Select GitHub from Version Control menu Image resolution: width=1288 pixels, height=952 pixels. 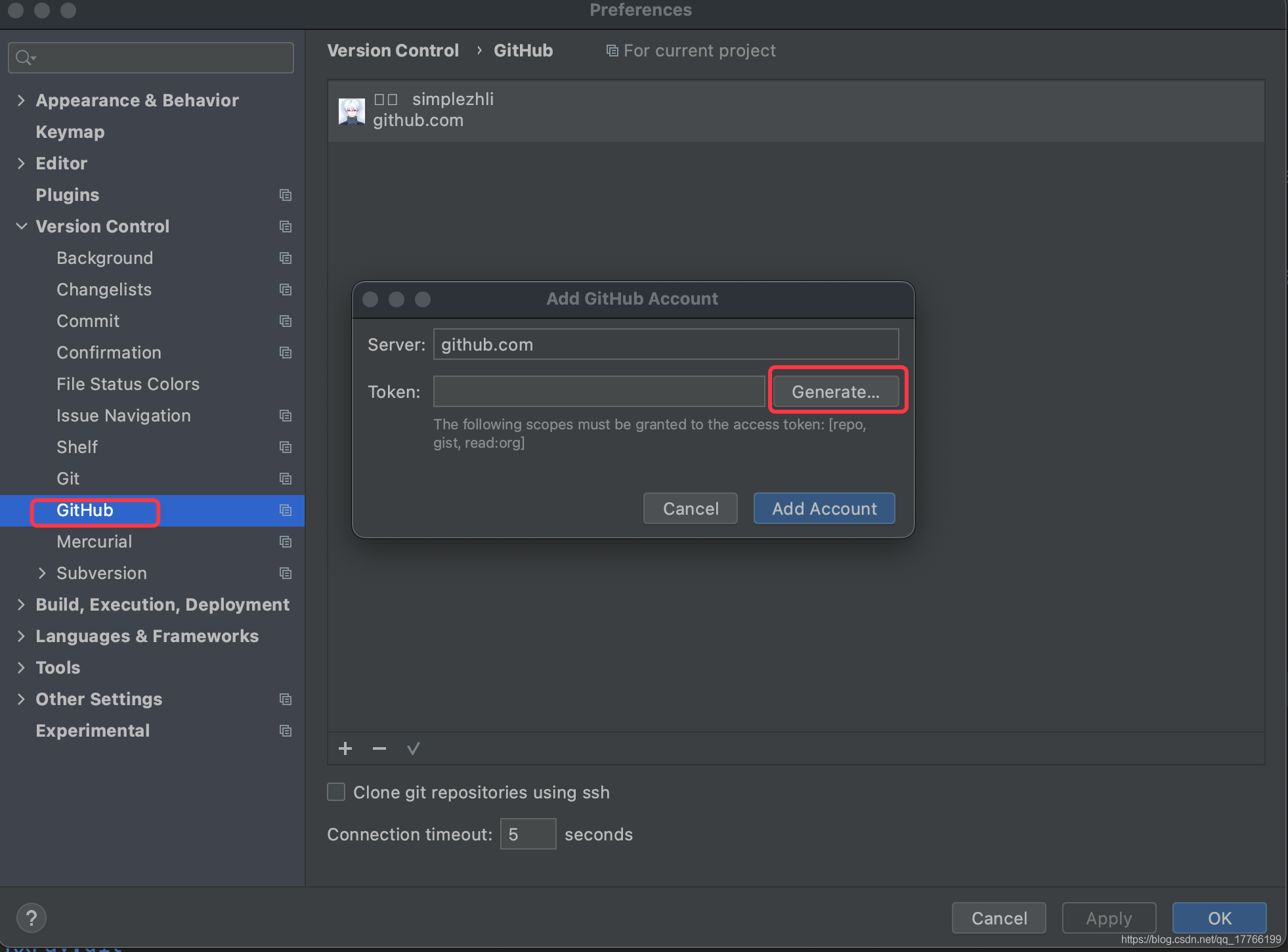[x=86, y=510]
